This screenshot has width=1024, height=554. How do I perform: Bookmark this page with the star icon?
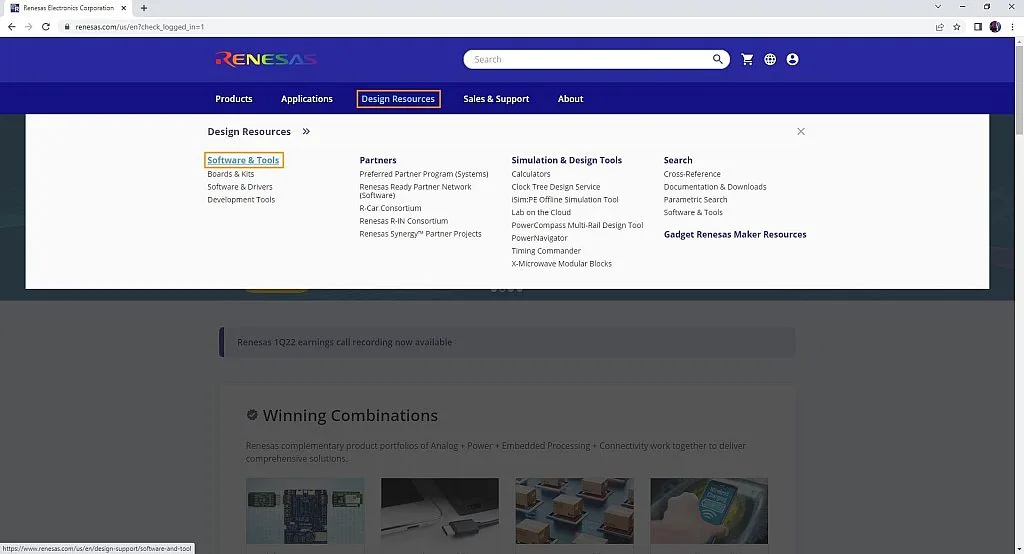(x=957, y=27)
